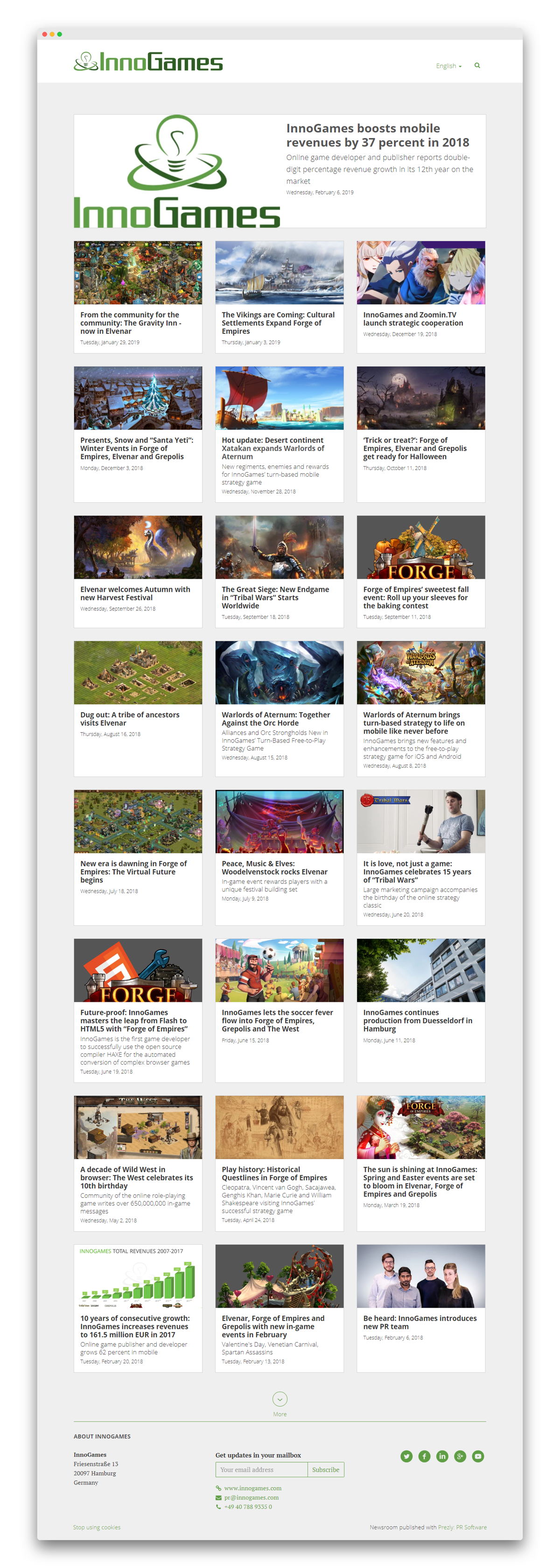Open 'A decade of Wild West in browser' title
The image size is (560, 1568).
(136, 1177)
